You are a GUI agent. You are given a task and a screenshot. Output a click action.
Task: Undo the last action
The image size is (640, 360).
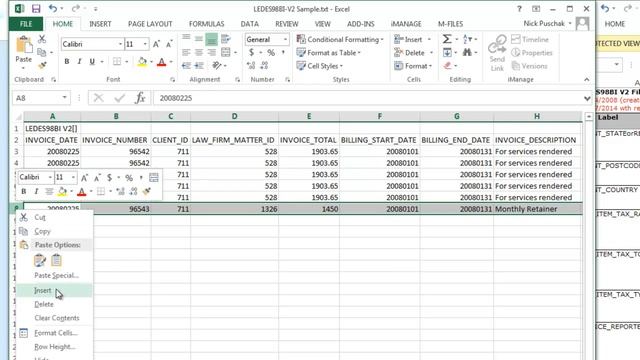pos(53,8)
